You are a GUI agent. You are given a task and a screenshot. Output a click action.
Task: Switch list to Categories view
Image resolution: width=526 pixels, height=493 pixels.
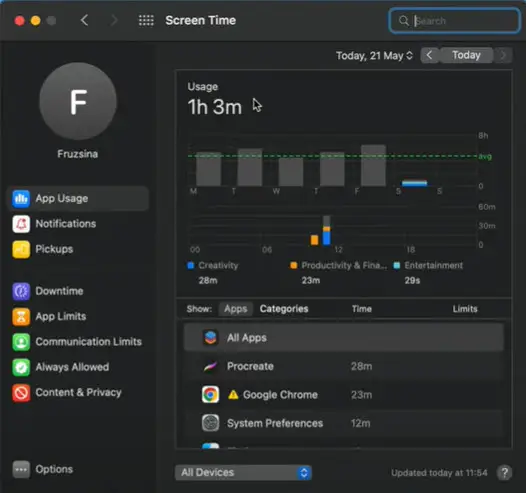(x=284, y=309)
